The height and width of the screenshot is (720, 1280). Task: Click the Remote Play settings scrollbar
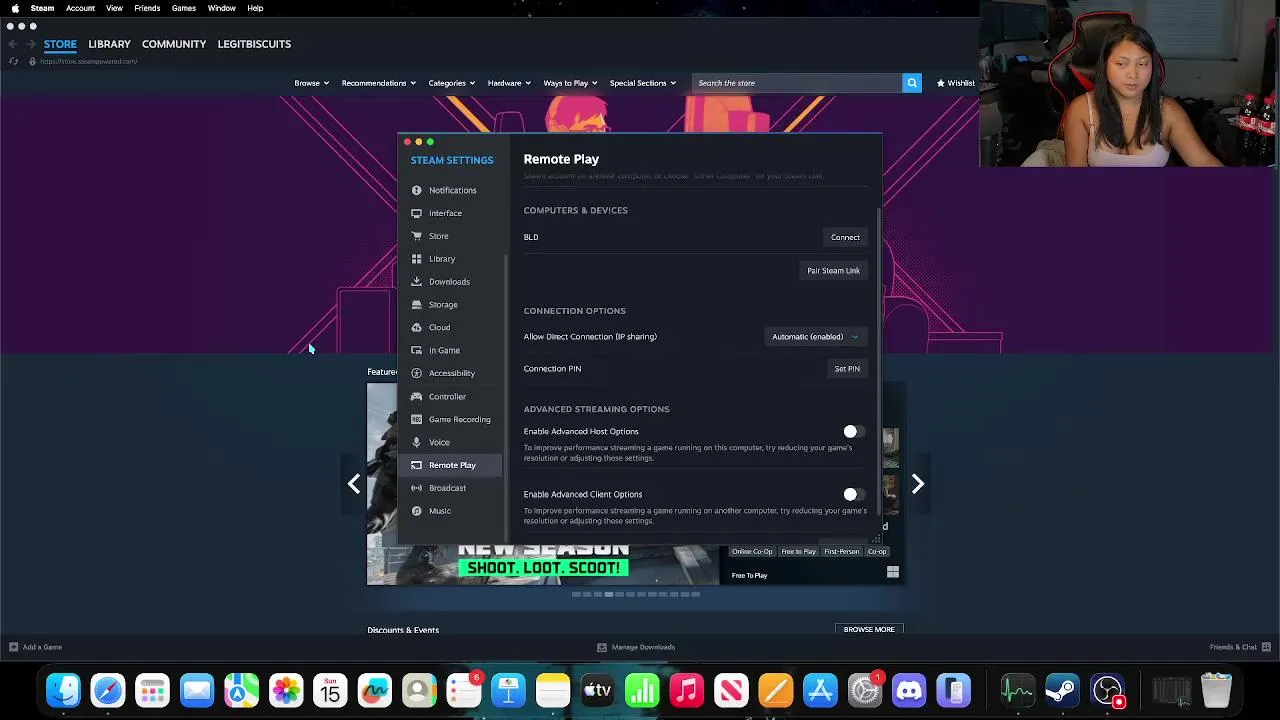(x=879, y=360)
